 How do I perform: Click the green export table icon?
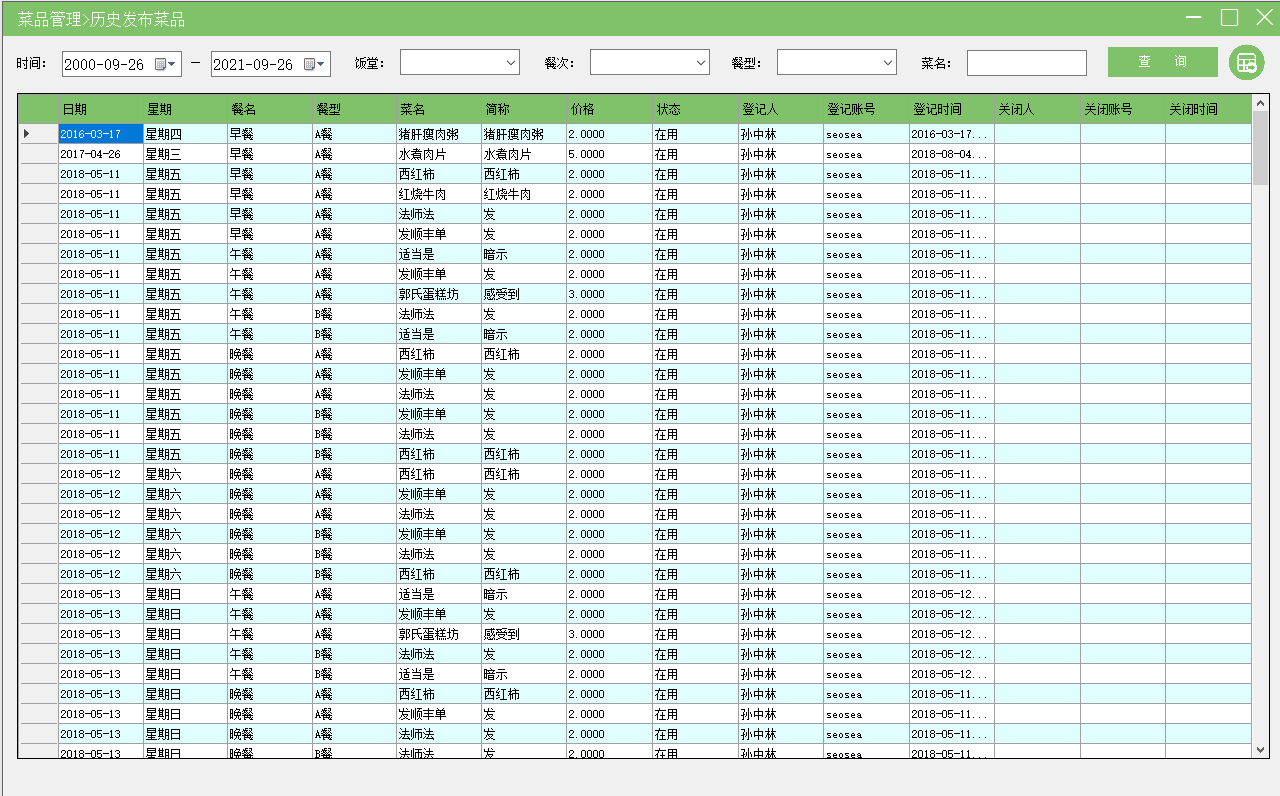(x=1246, y=62)
